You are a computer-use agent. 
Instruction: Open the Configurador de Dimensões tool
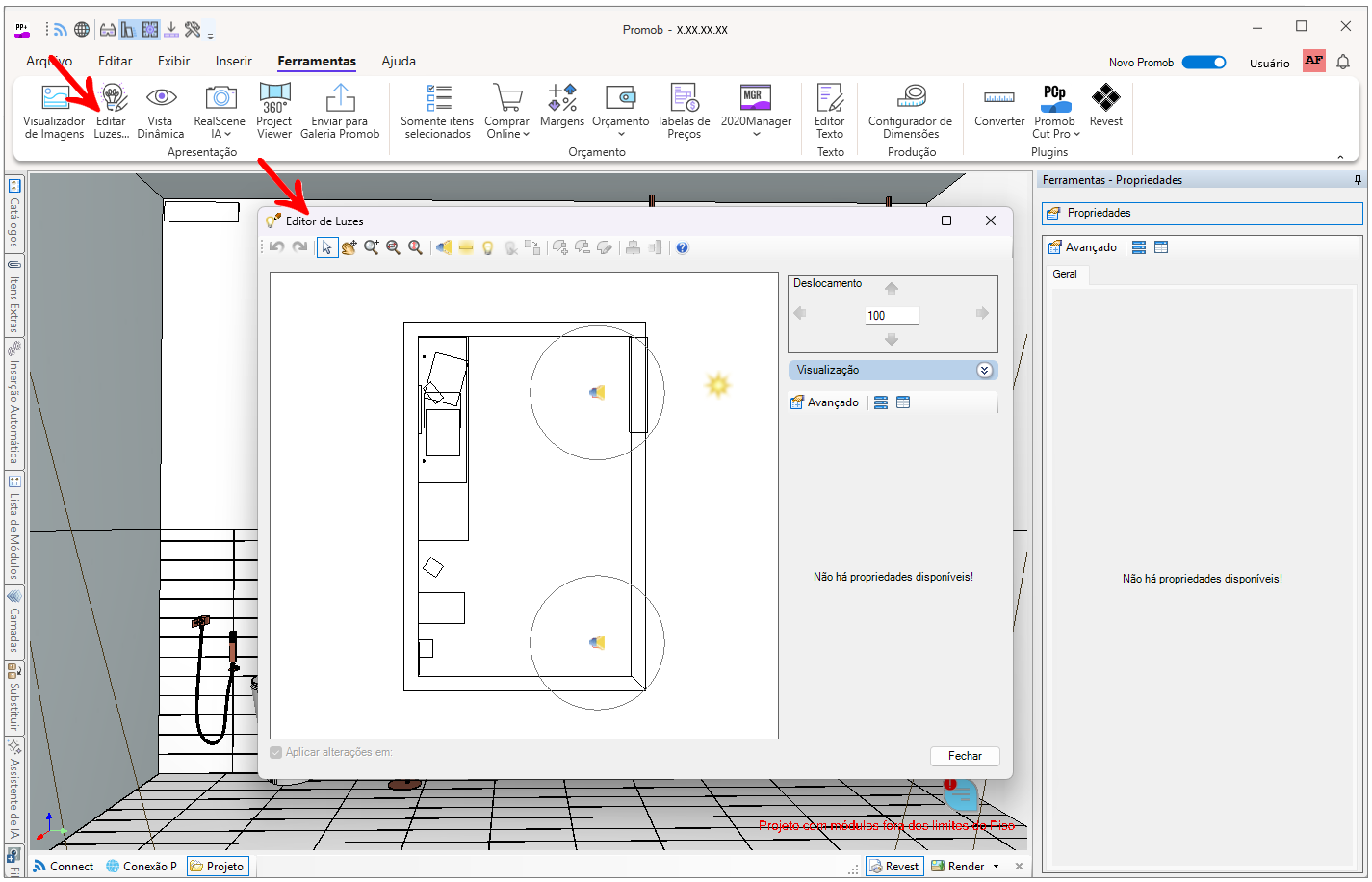pos(910,111)
